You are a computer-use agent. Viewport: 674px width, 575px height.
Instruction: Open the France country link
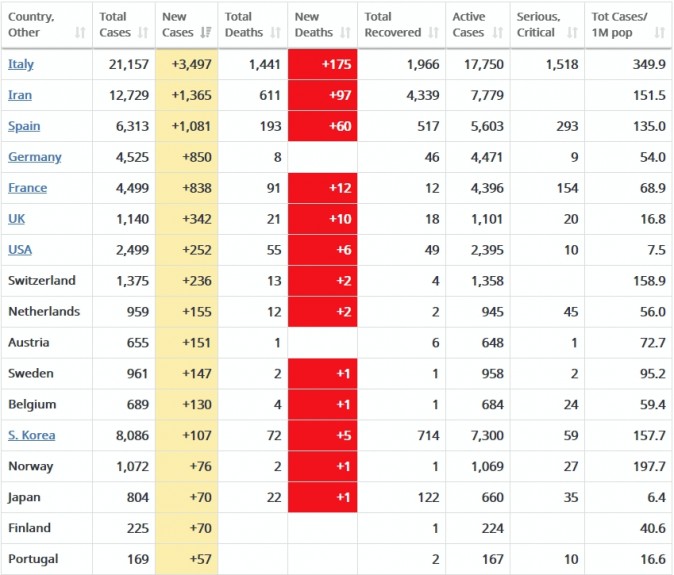coord(28,188)
